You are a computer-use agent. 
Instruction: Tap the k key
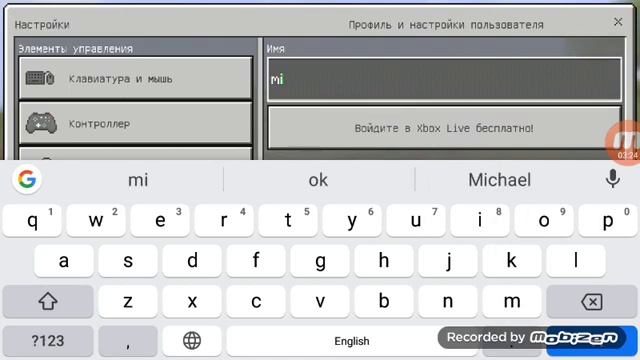pos(512,261)
